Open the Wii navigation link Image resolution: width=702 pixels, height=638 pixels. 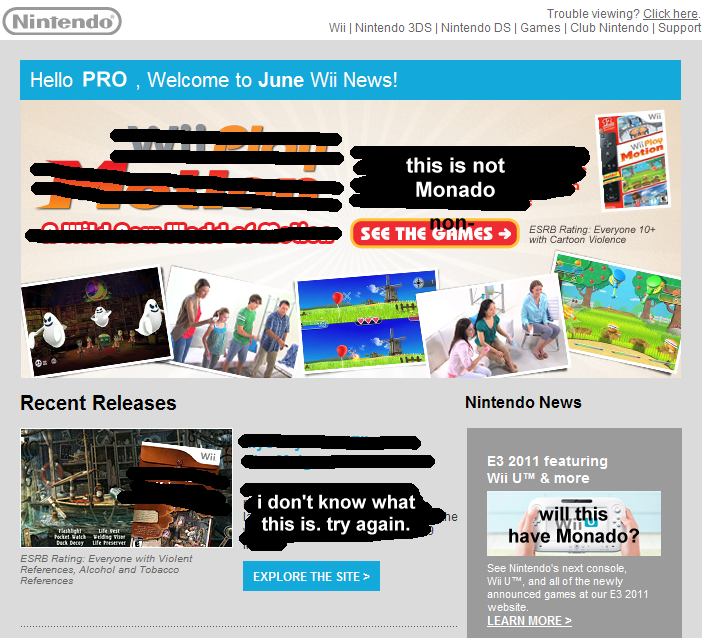pos(337,28)
